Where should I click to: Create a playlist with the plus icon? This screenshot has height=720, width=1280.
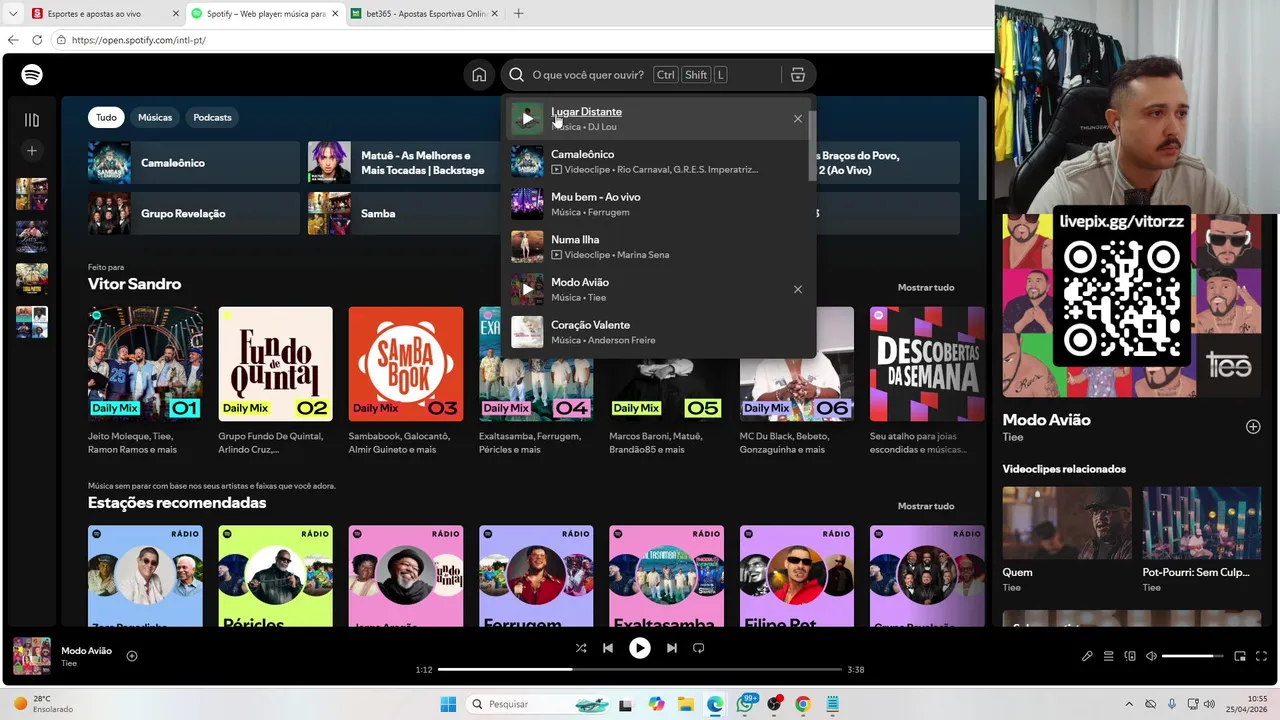click(32, 151)
